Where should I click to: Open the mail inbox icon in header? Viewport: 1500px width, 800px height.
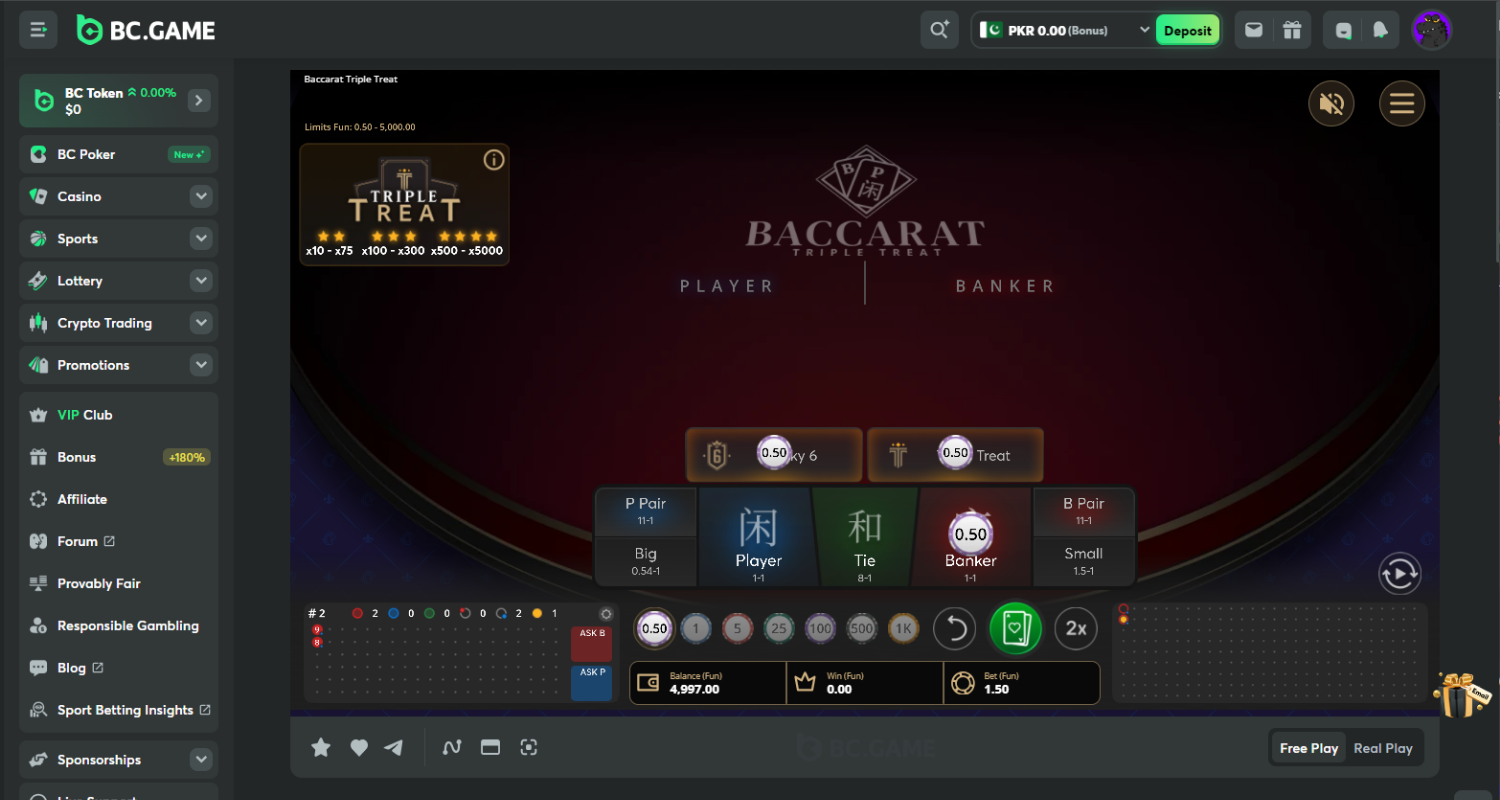(1253, 30)
